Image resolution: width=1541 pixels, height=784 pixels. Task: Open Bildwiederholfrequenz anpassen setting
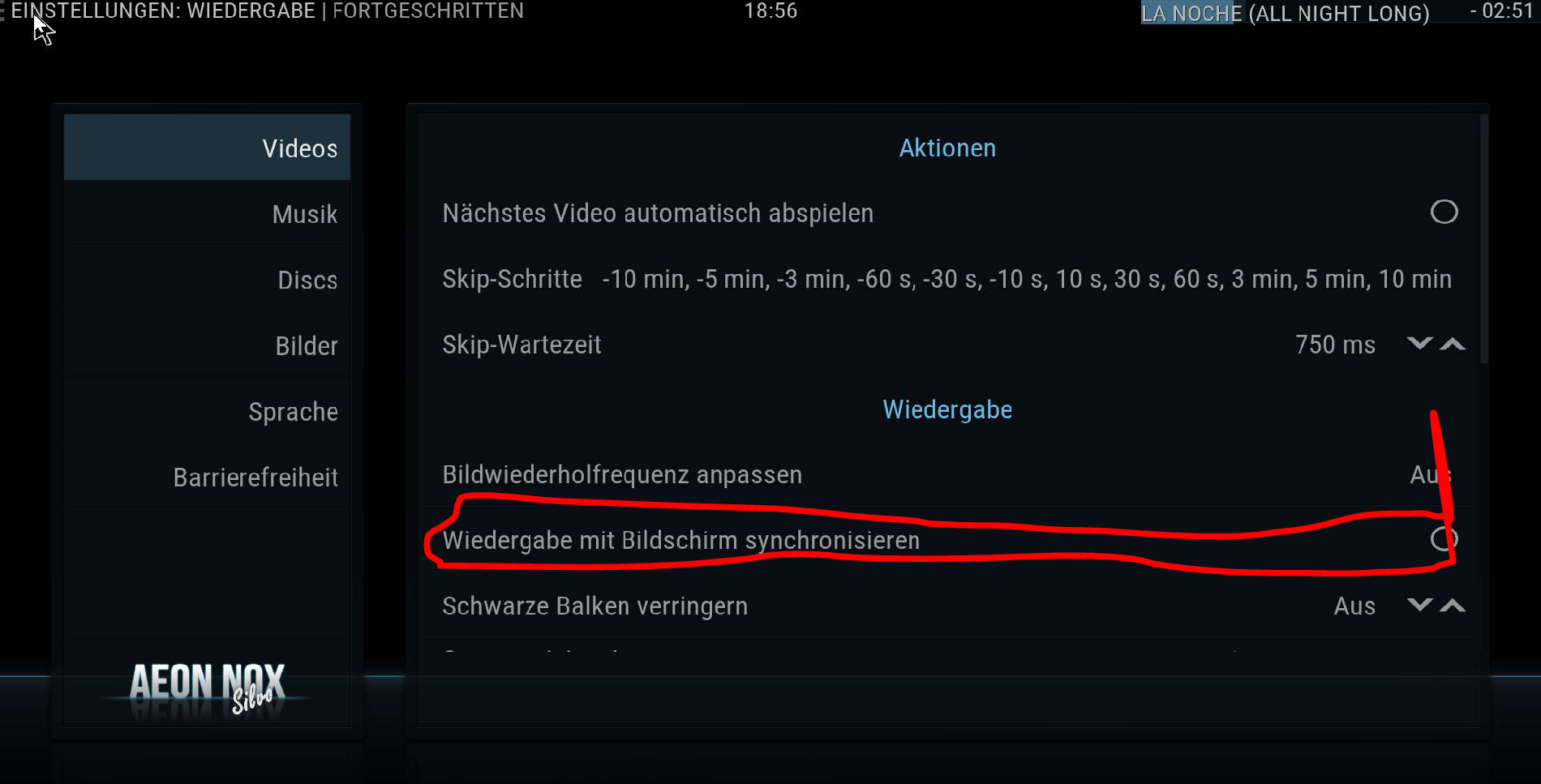[948, 474]
